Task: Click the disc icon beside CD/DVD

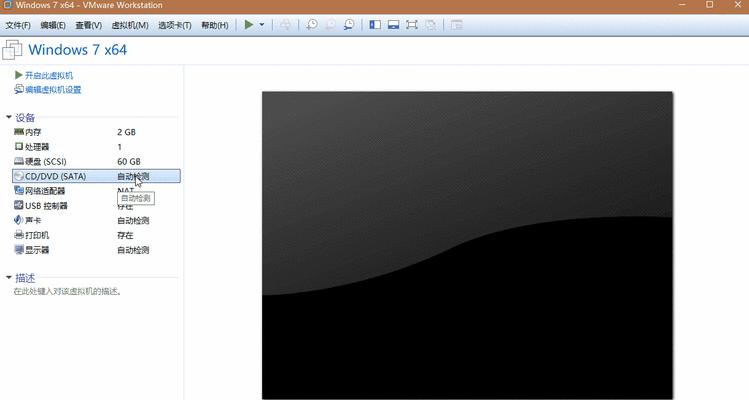Action: [x=19, y=176]
